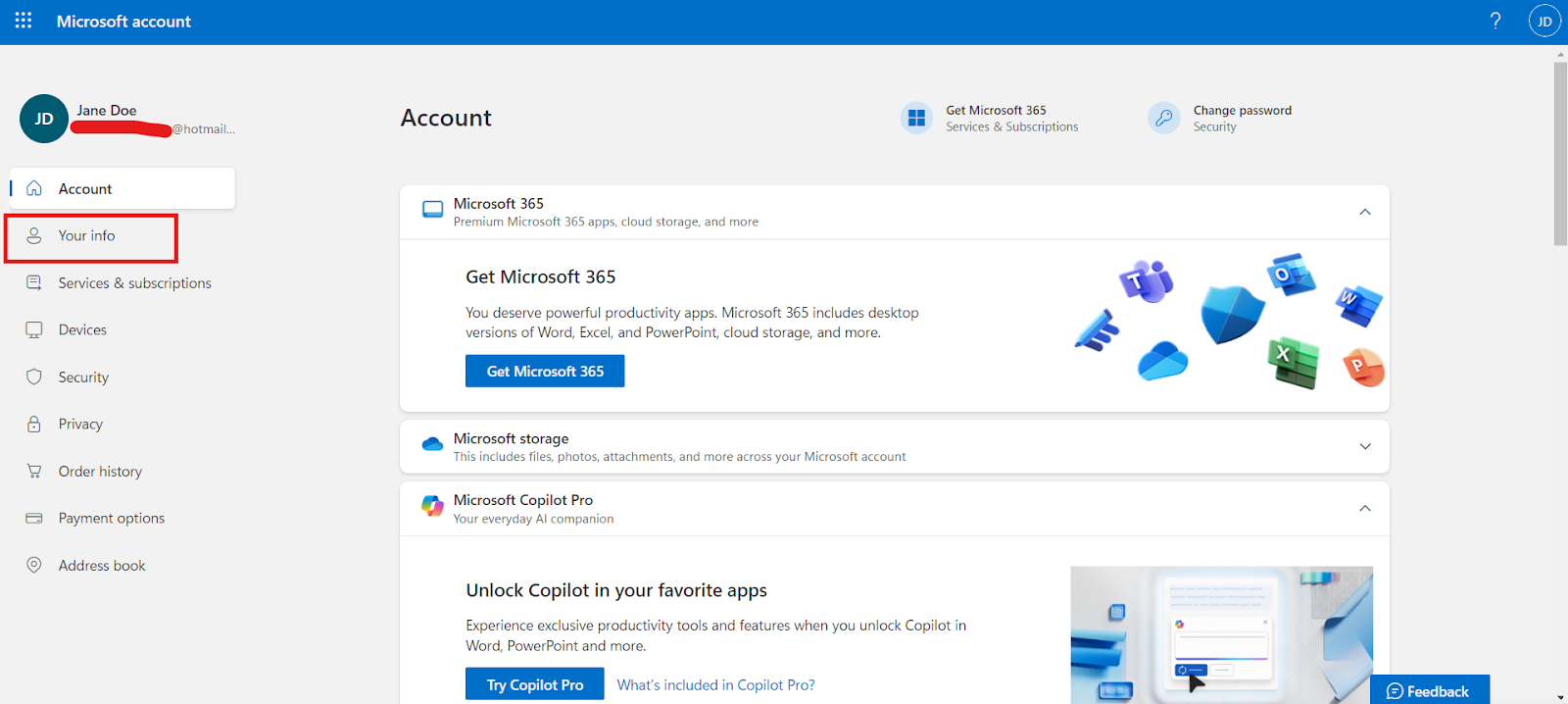Viewport: 1568px width, 704px height.
Task: Click the scrollbar down arrow
Action: pos(1560,697)
